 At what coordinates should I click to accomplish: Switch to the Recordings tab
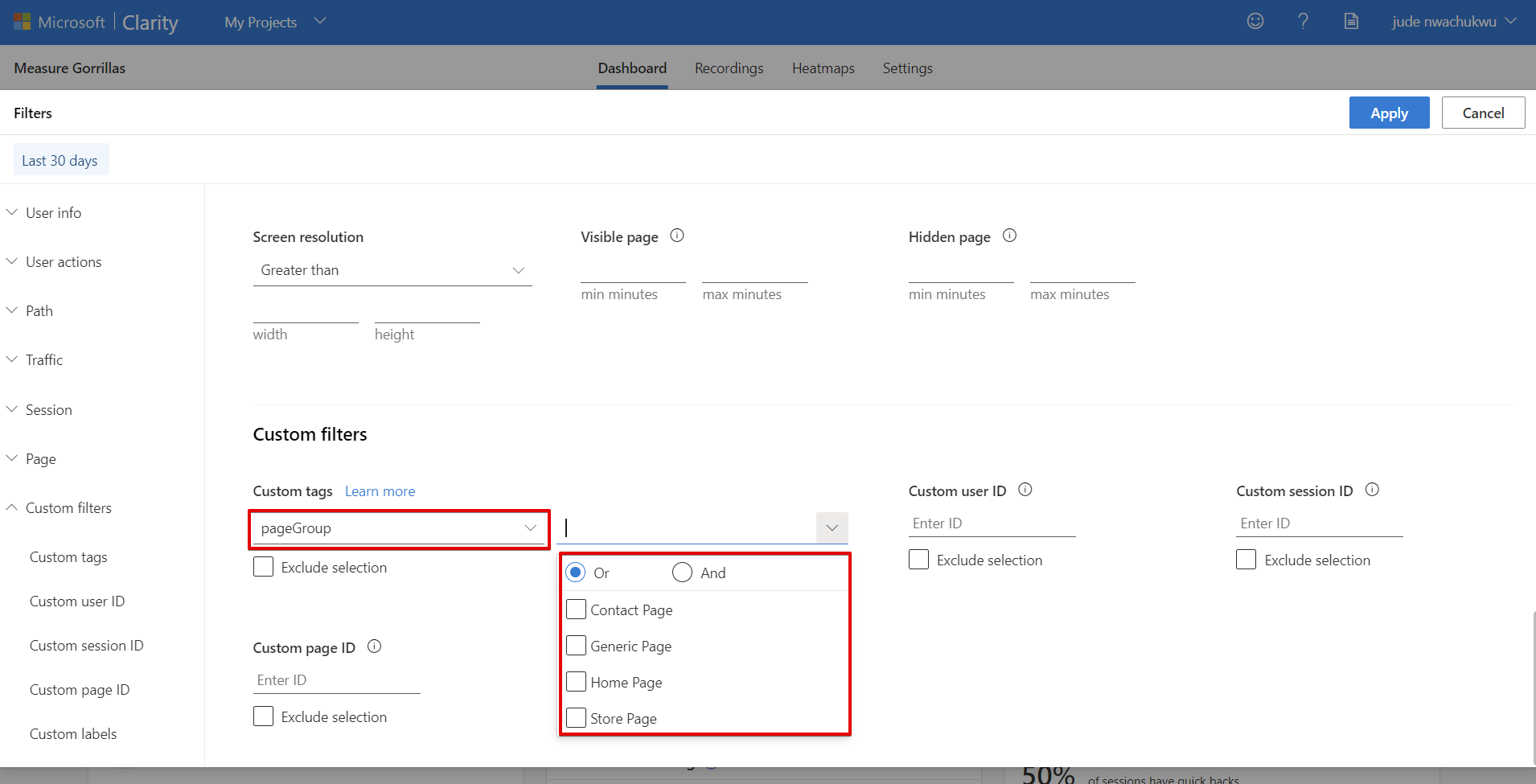pyautogui.click(x=728, y=68)
